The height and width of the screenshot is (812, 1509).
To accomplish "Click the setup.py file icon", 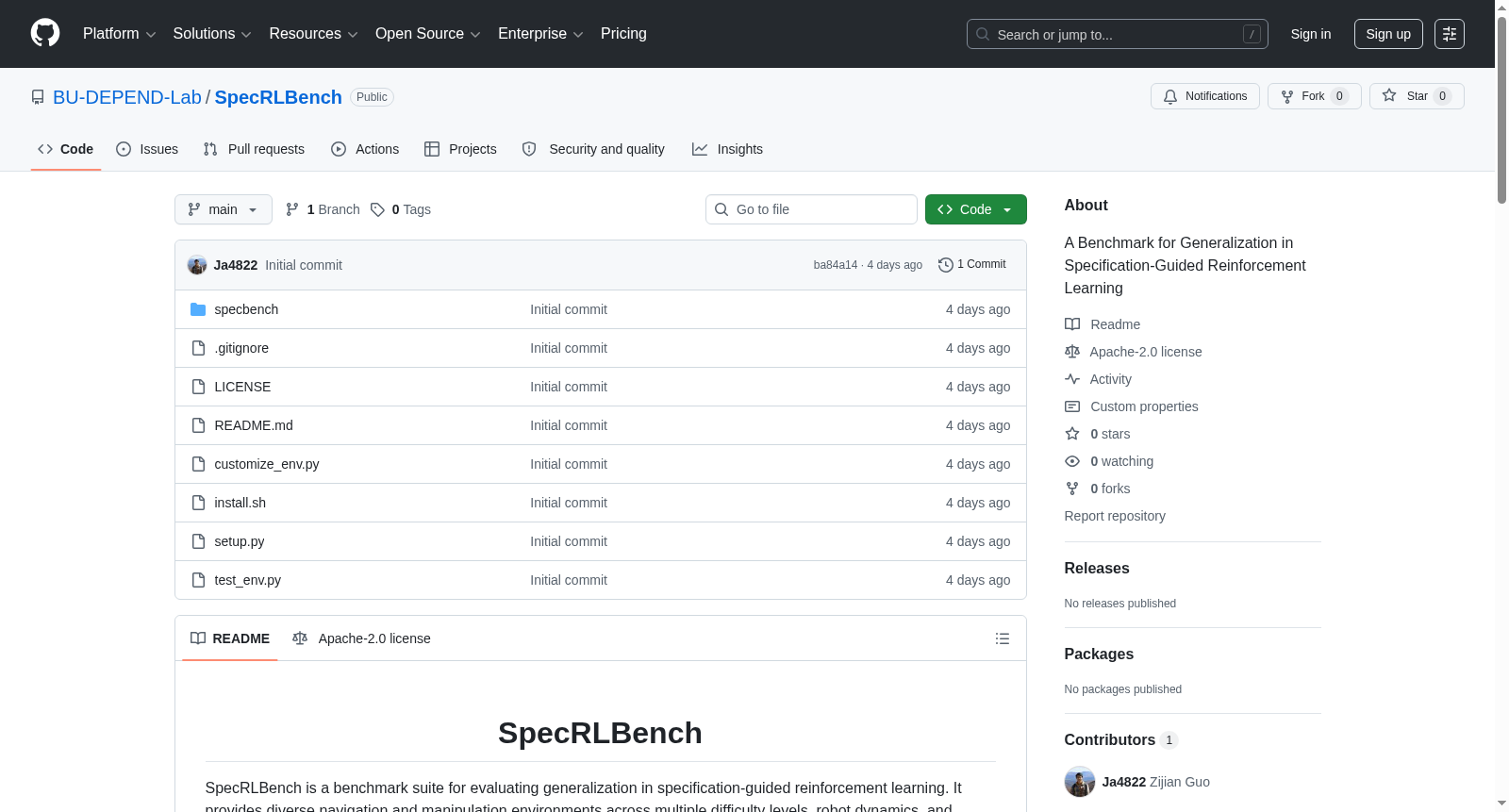I will (x=198, y=541).
